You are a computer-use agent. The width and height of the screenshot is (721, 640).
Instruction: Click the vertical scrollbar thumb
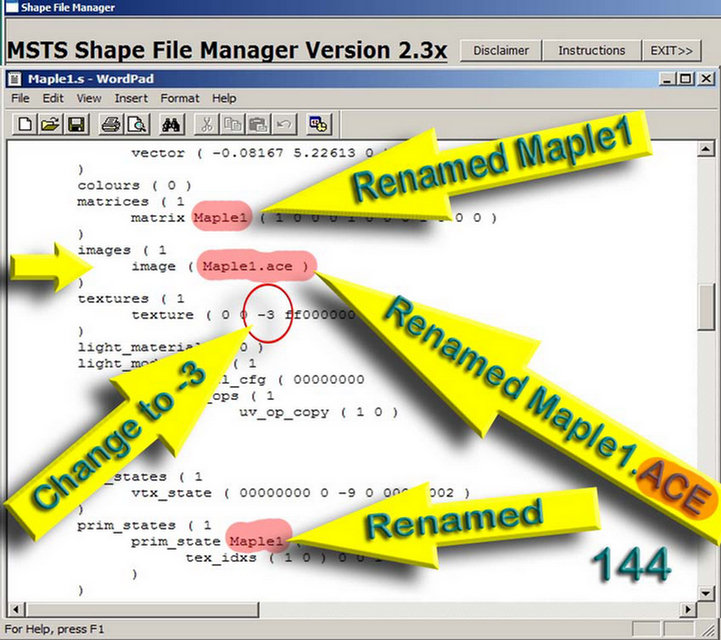[706, 307]
